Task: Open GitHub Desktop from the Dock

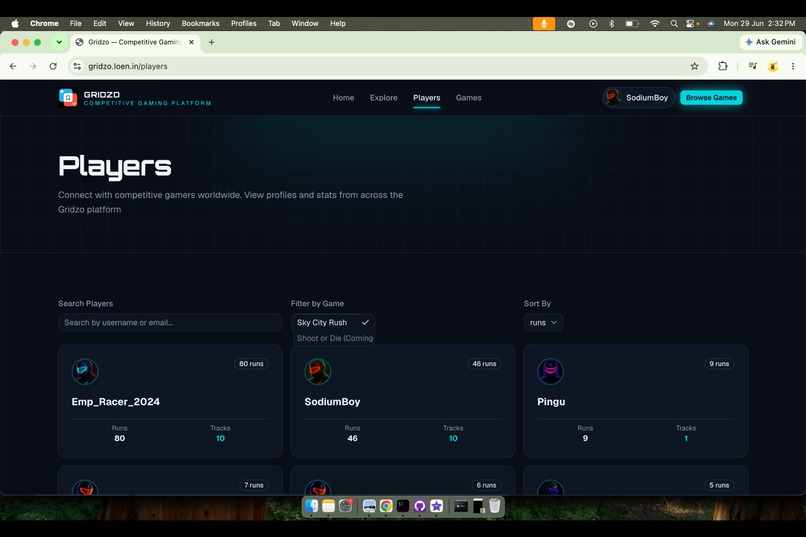Action: pos(420,506)
